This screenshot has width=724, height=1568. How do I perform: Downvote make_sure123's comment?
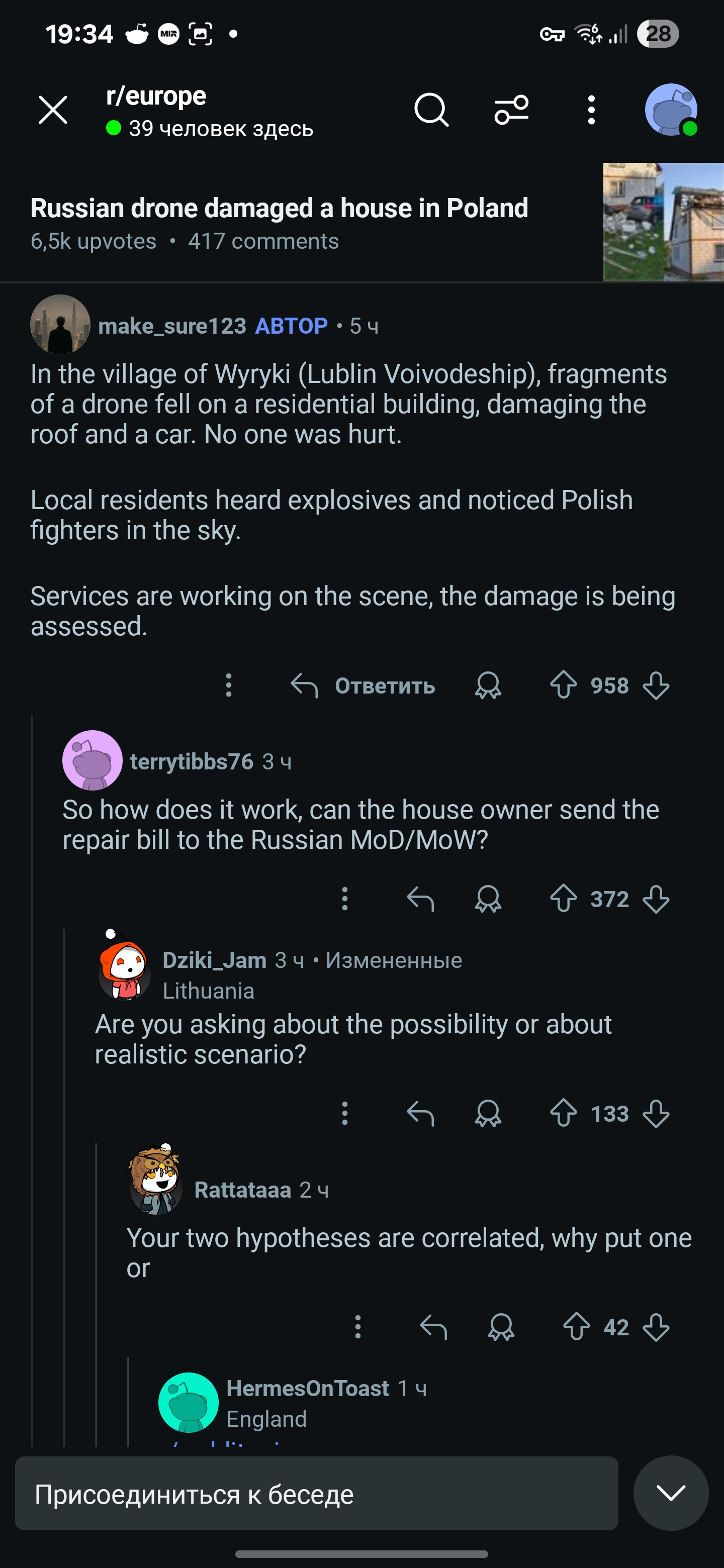tap(656, 686)
